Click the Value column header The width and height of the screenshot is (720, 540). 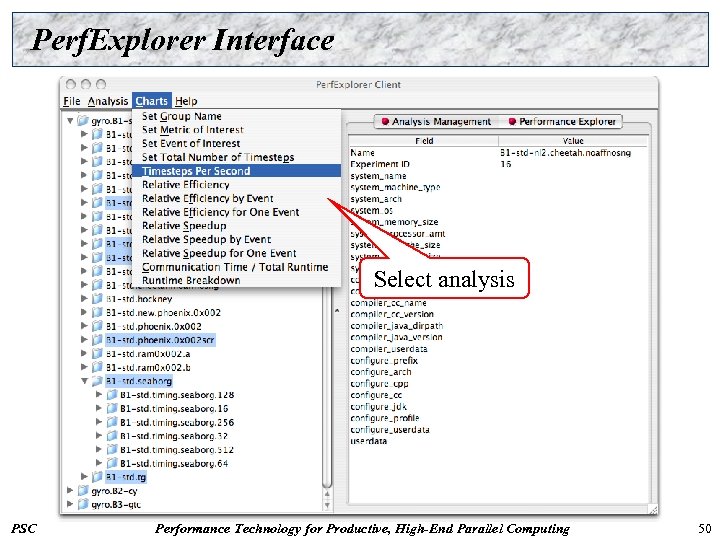click(x=573, y=141)
